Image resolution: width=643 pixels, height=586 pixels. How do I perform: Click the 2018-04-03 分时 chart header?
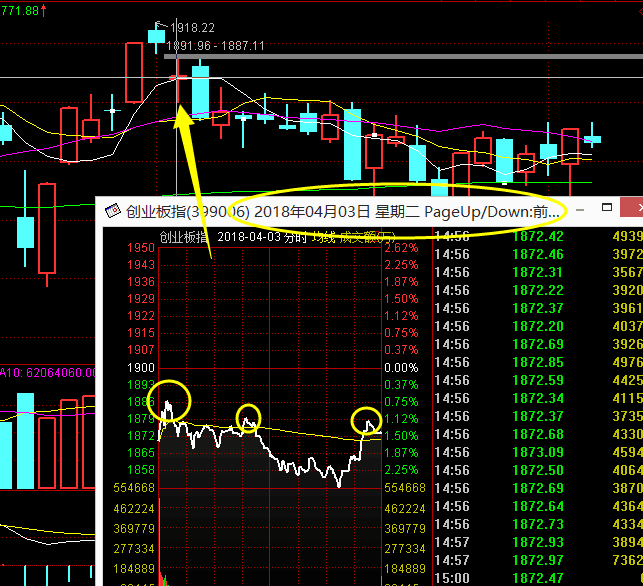(264, 237)
